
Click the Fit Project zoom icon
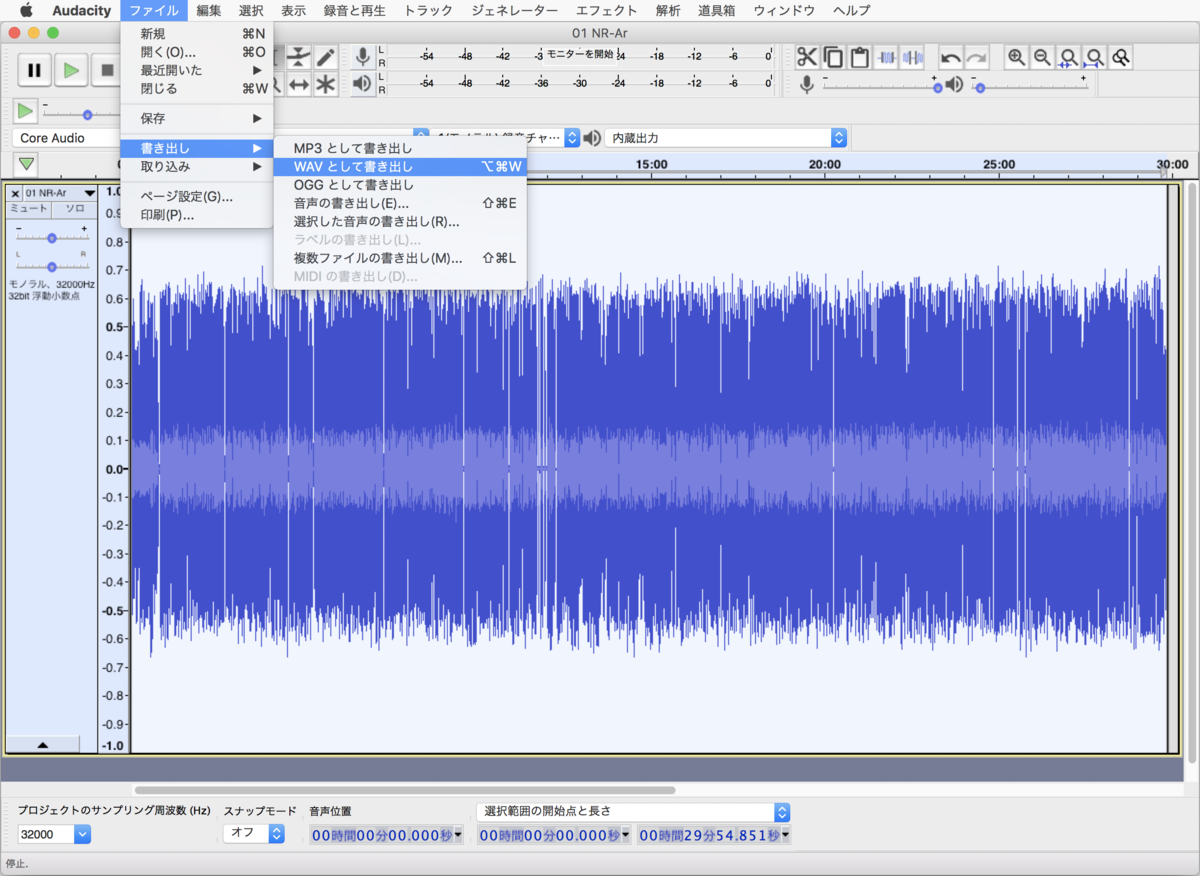click(1095, 57)
